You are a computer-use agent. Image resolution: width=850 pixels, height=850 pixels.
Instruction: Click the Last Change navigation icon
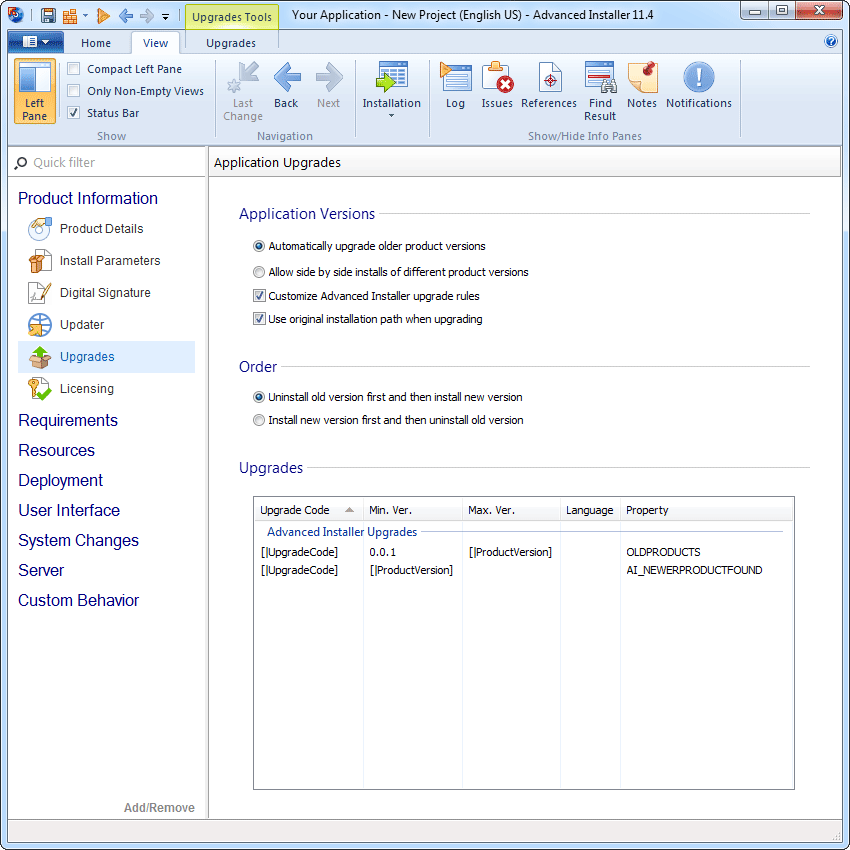[243, 91]
